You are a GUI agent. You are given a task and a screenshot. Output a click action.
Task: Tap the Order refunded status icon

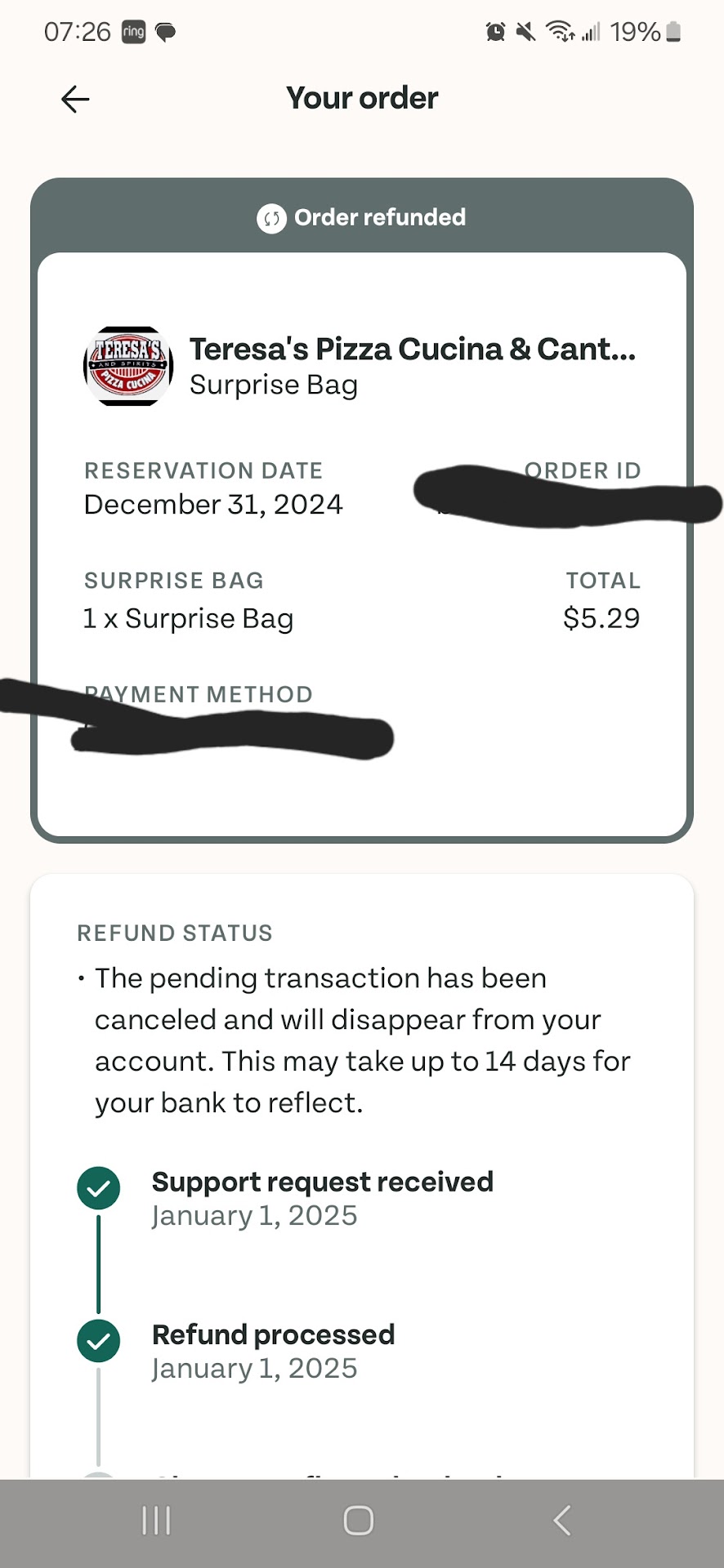coord(271,218)
